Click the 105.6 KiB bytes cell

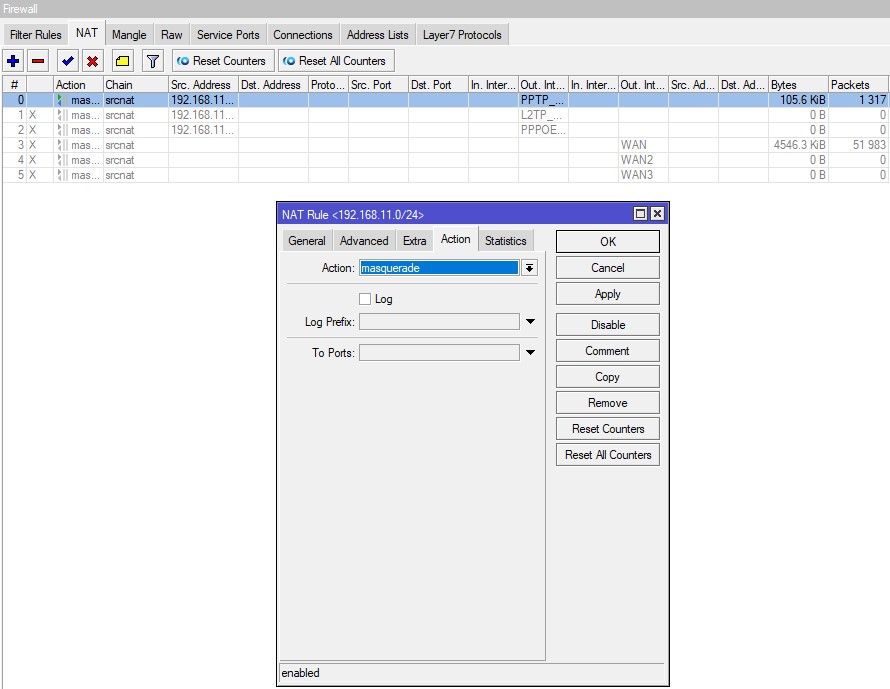[x=798, y=100]
